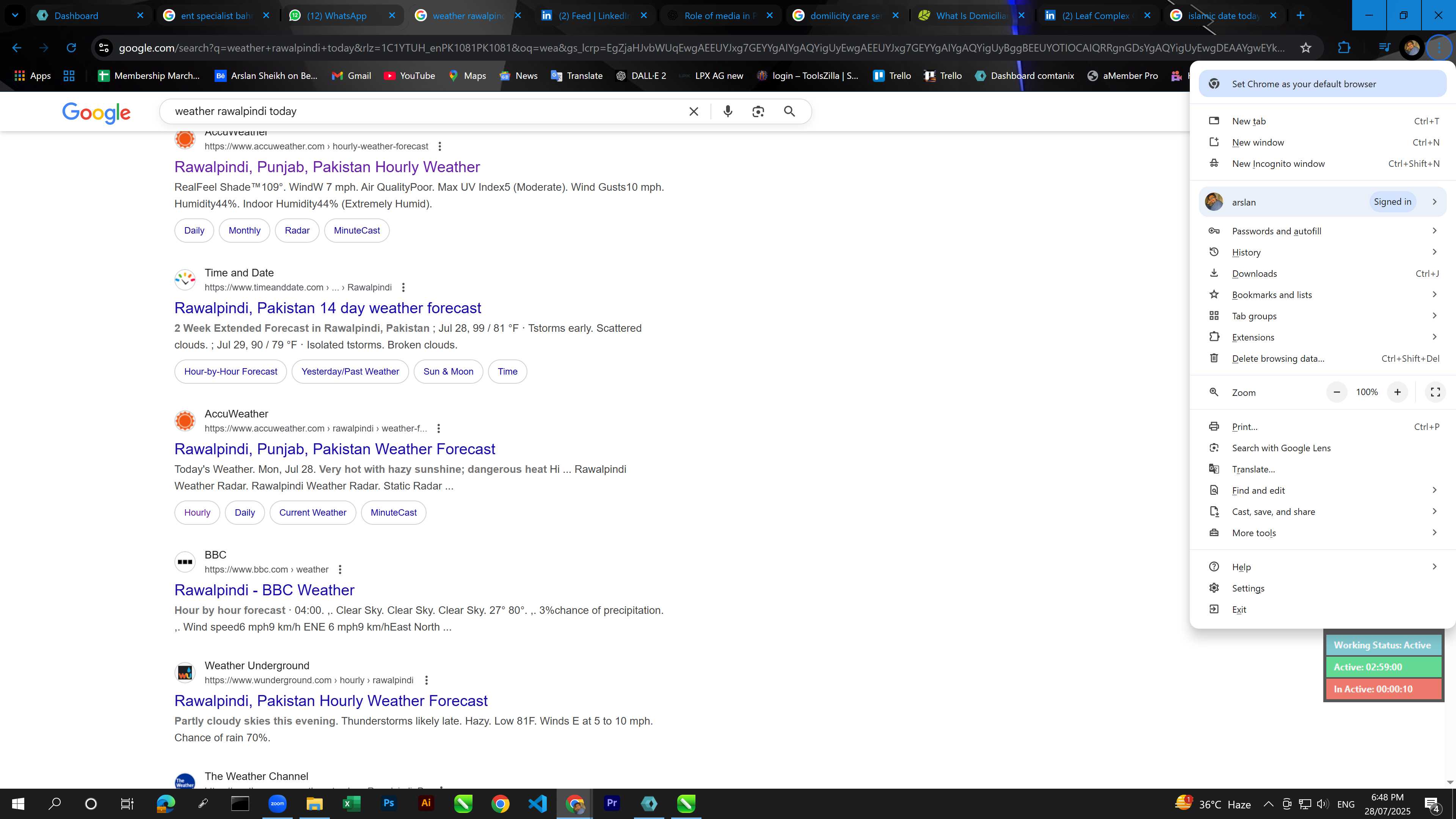Enter fullscreen with the fullscreen icon
Viewport: 1456px width, 819px height.
(x=1435, y=392)
